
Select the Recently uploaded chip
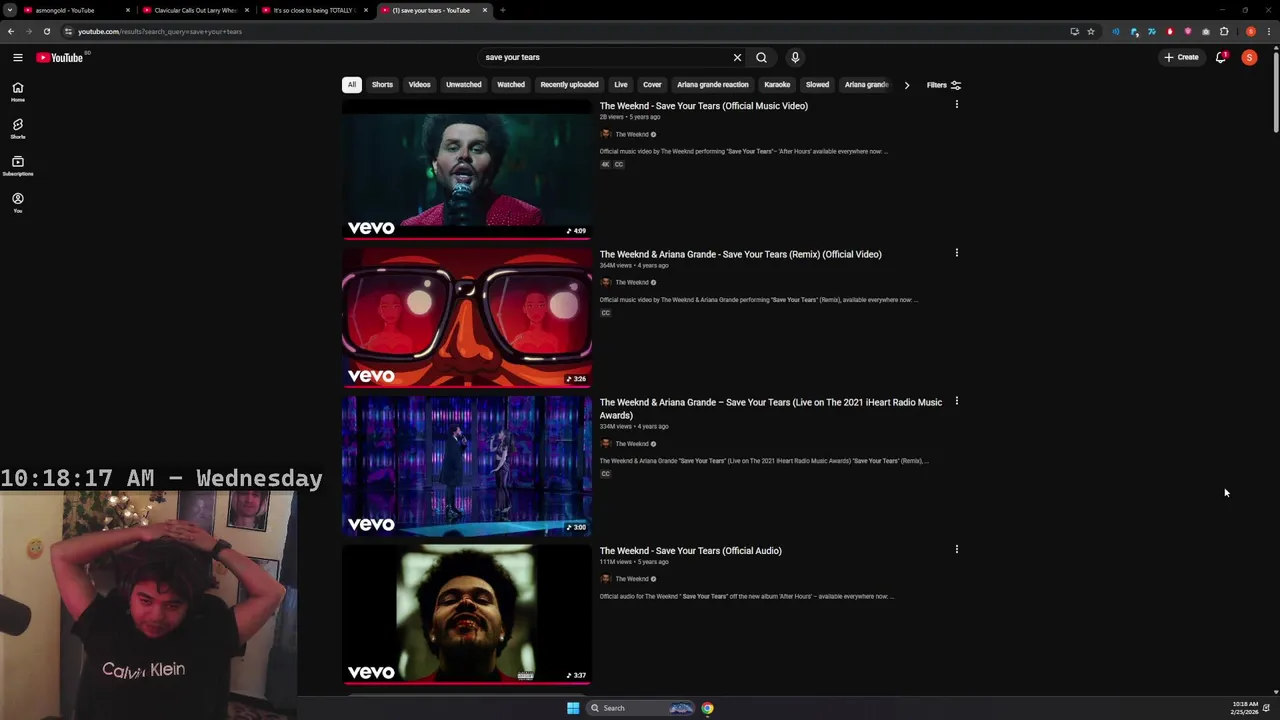tap(569, 85)
